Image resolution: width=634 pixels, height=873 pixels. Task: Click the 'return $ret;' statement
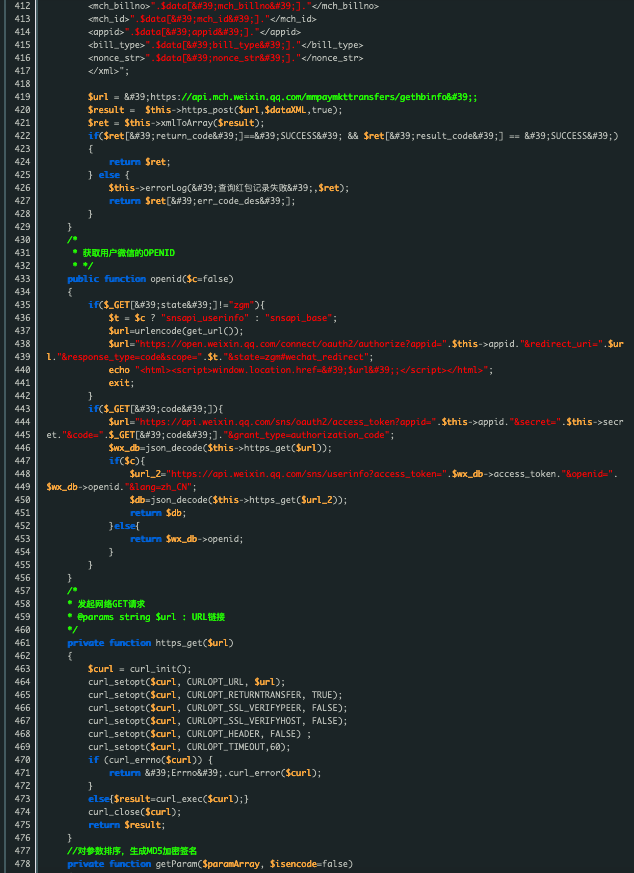[x=140, y=162]
